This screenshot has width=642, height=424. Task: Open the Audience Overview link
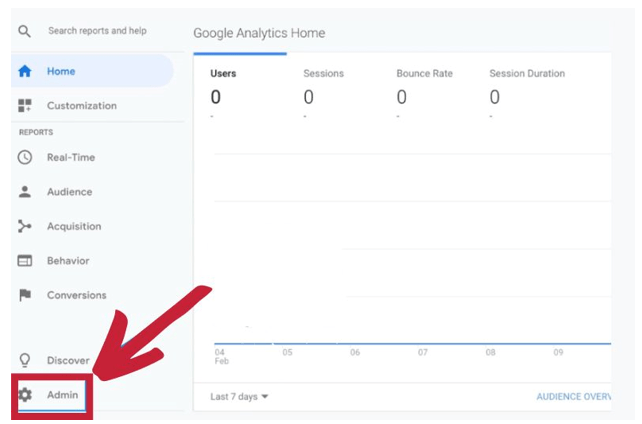pos(574,397)
